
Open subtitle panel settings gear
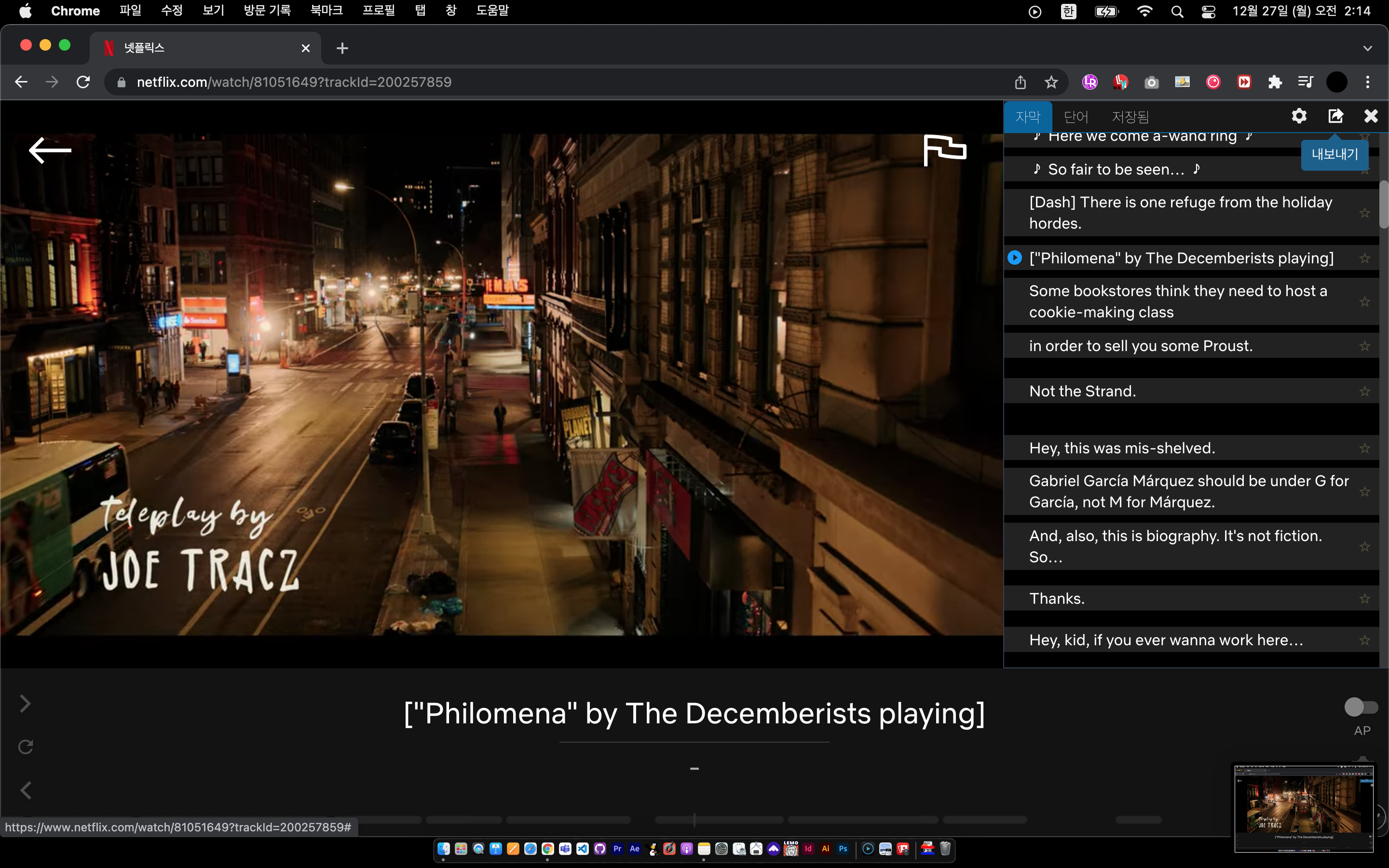pyautogui.click(x=1299, y=117)
